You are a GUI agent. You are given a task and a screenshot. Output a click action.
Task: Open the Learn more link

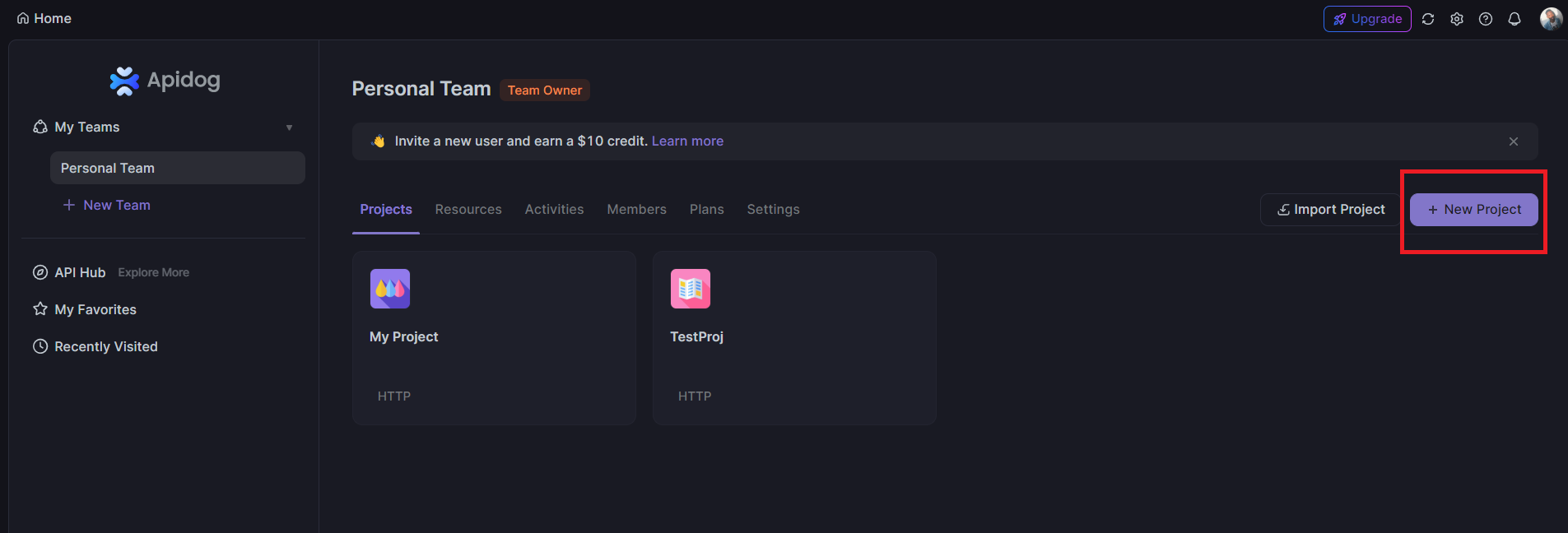click(x=687, y=141)
